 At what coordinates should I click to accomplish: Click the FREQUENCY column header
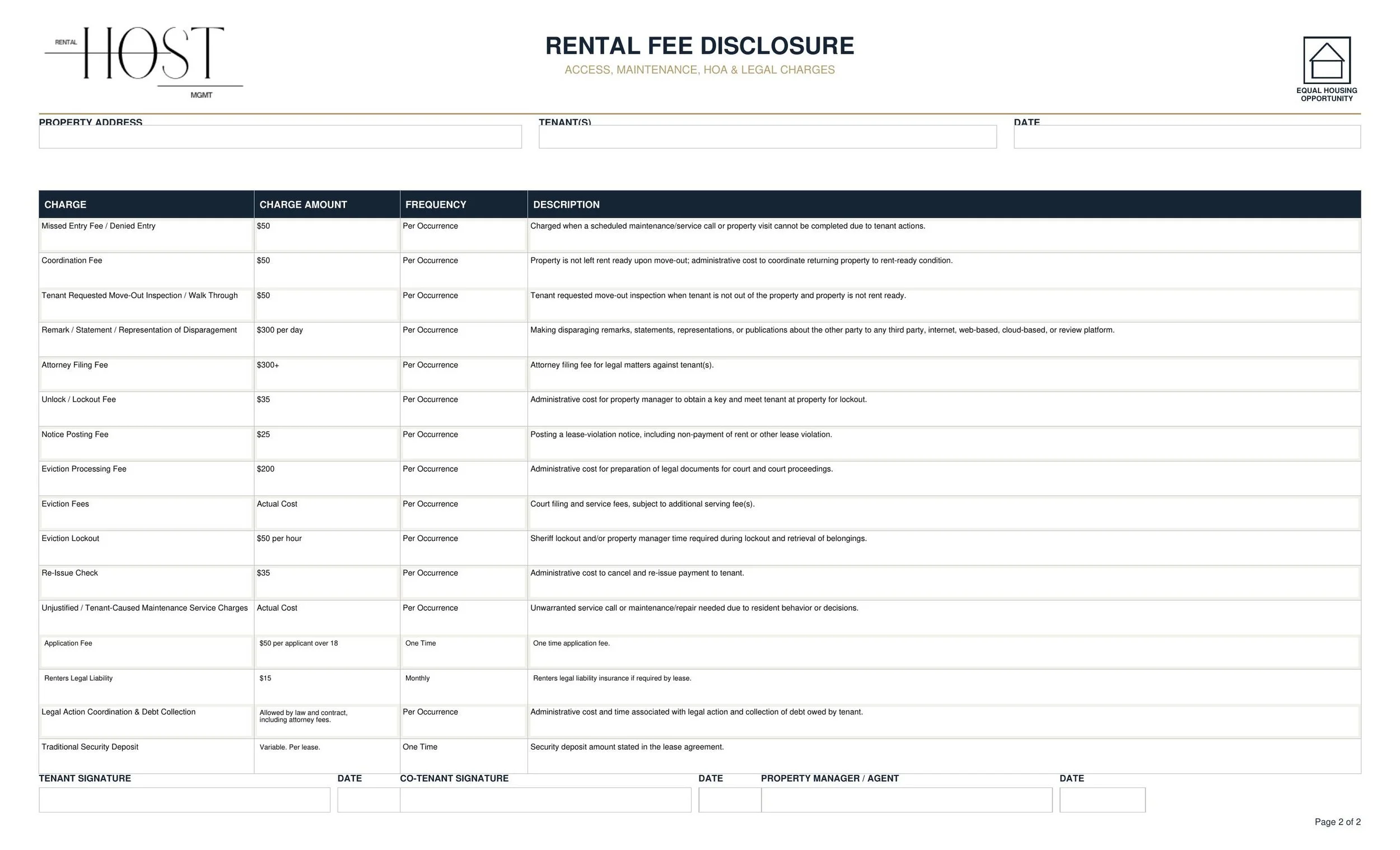464,204
